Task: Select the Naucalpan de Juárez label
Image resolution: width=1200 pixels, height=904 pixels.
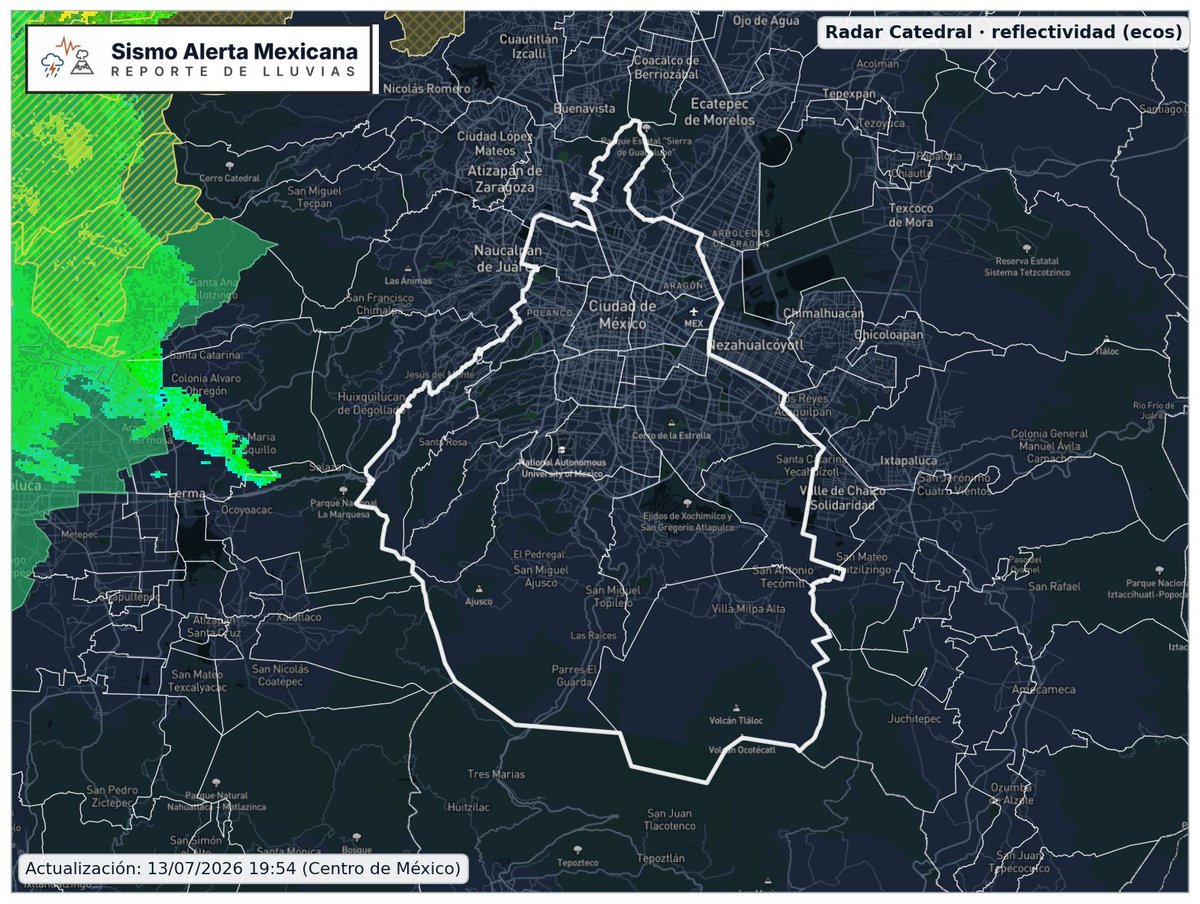Action: click(509, 258)
